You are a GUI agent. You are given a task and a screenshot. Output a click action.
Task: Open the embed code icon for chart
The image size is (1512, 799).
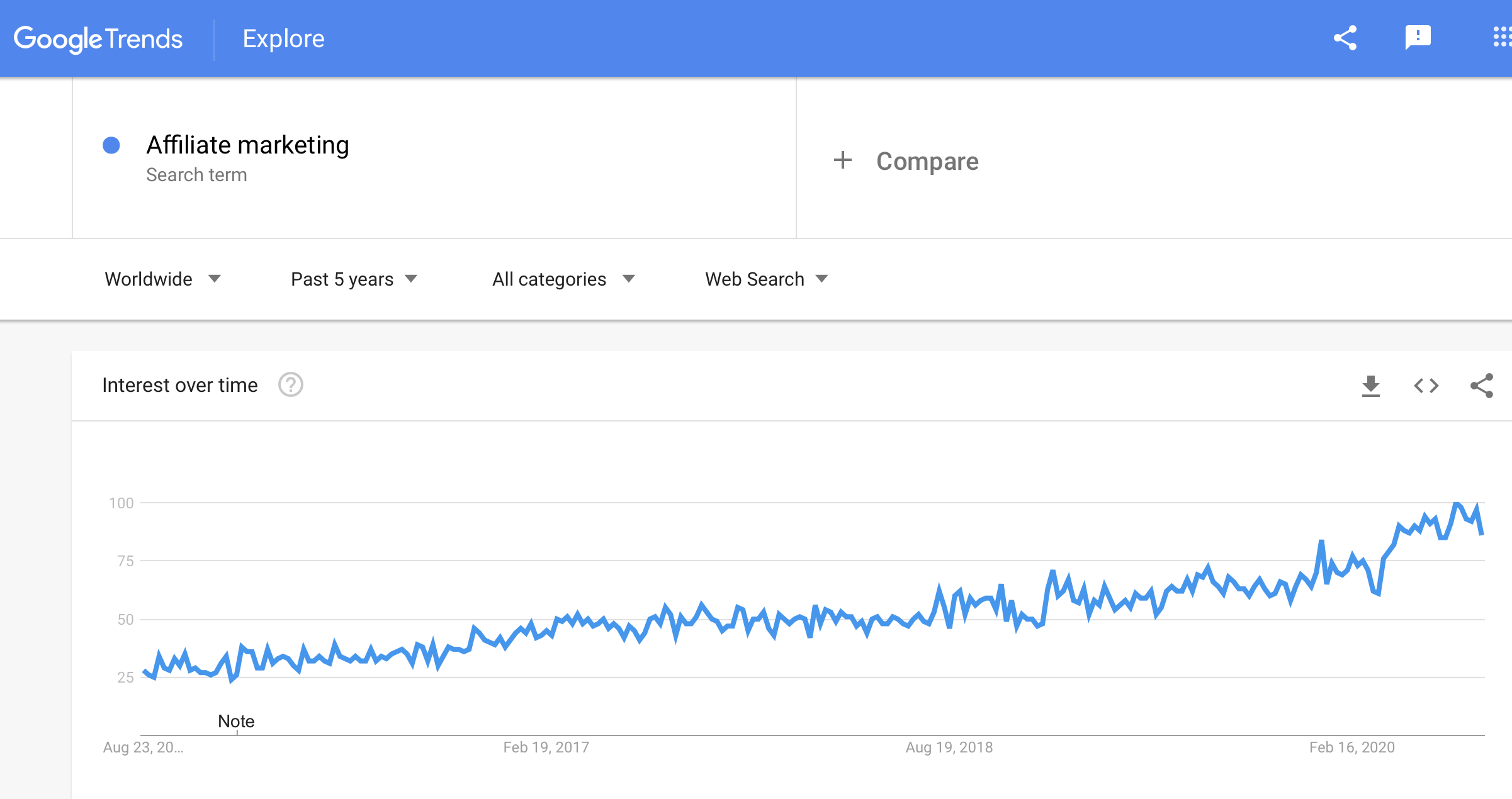coord(1426,386)
